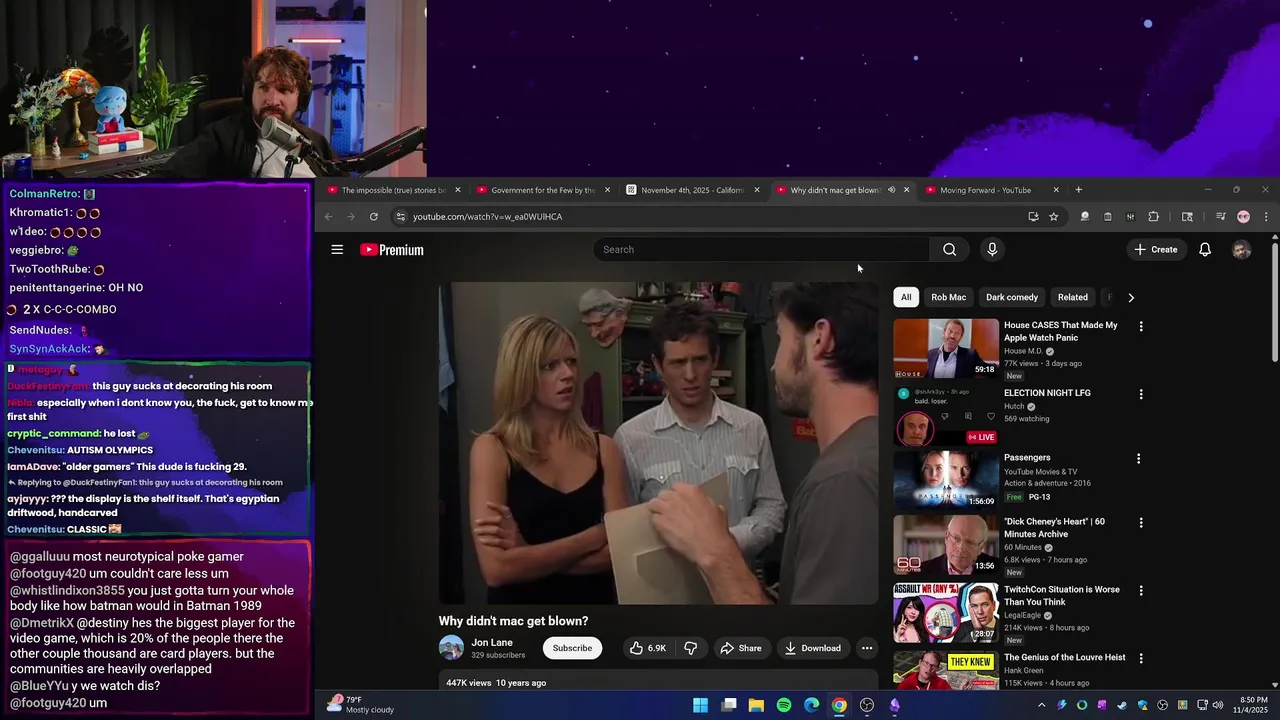The image size is (1280, 720).
Task: Mute audio on 'Why didn't mac get blown' tab
Action: [891, 190]
